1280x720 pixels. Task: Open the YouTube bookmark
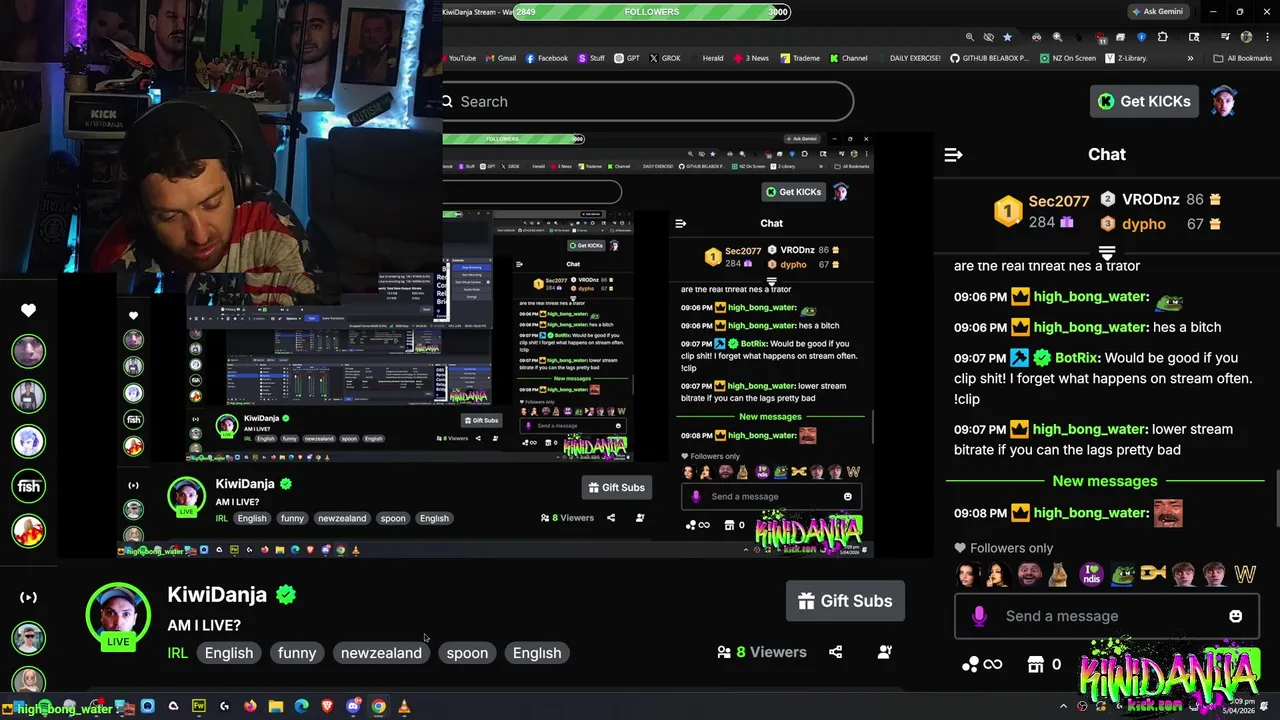tap(461, 58)
